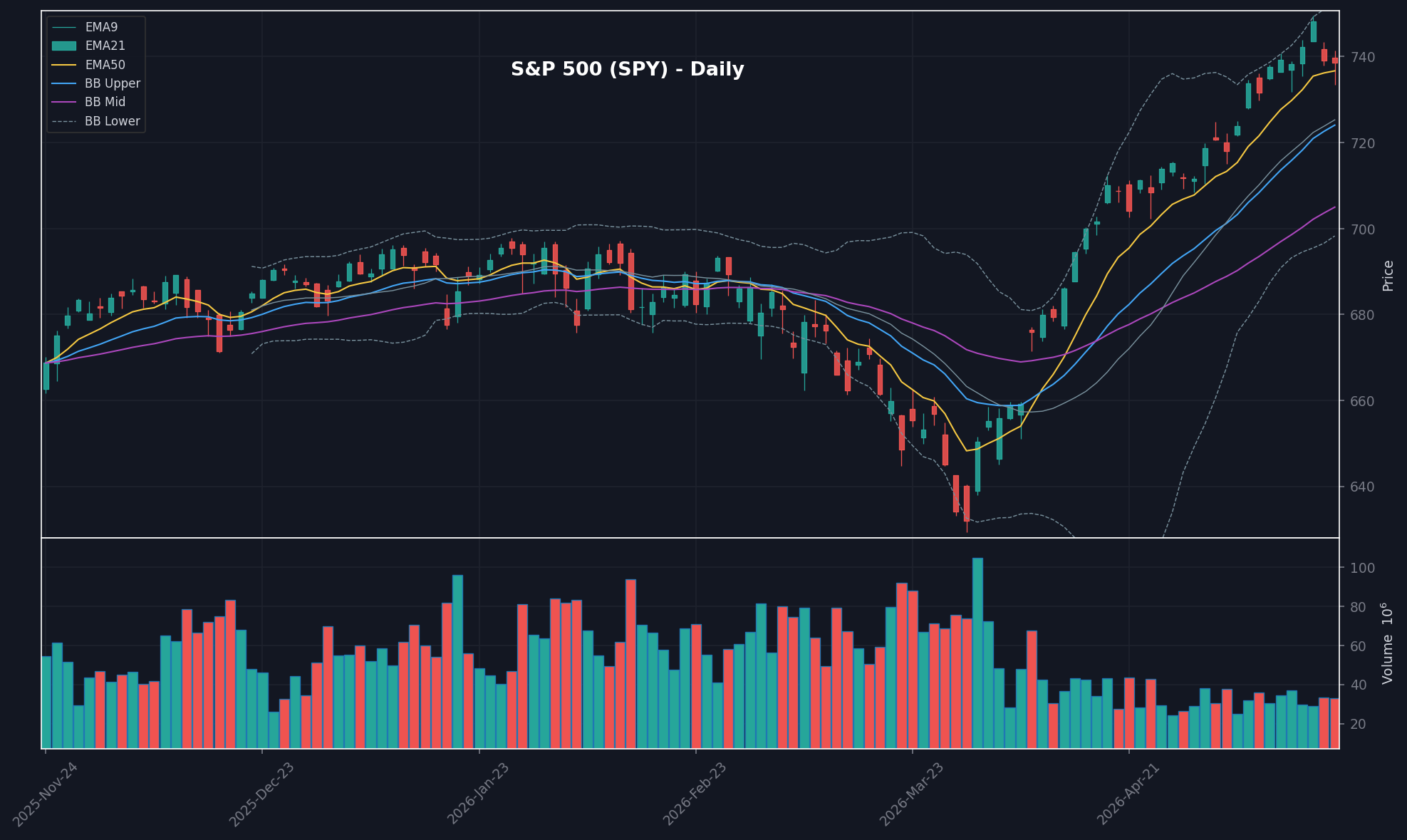Click the 2025-Dec-23 date label
The image size is (1407, 840).
coord(261,794)
